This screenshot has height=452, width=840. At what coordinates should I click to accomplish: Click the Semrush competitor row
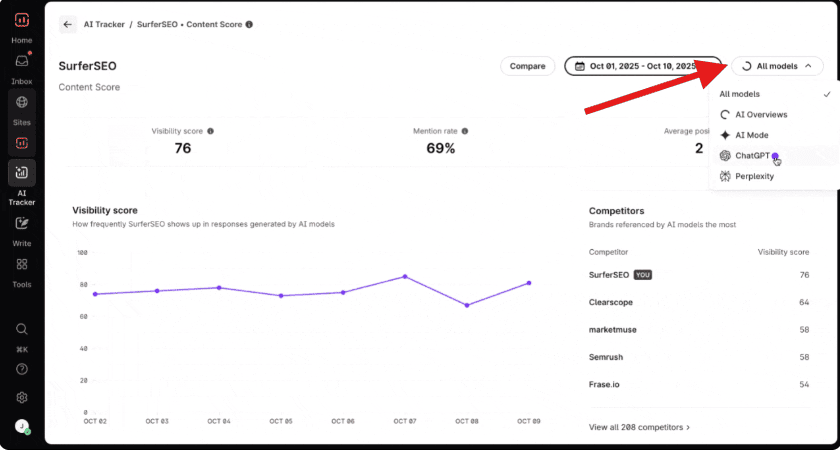[699, 357]
